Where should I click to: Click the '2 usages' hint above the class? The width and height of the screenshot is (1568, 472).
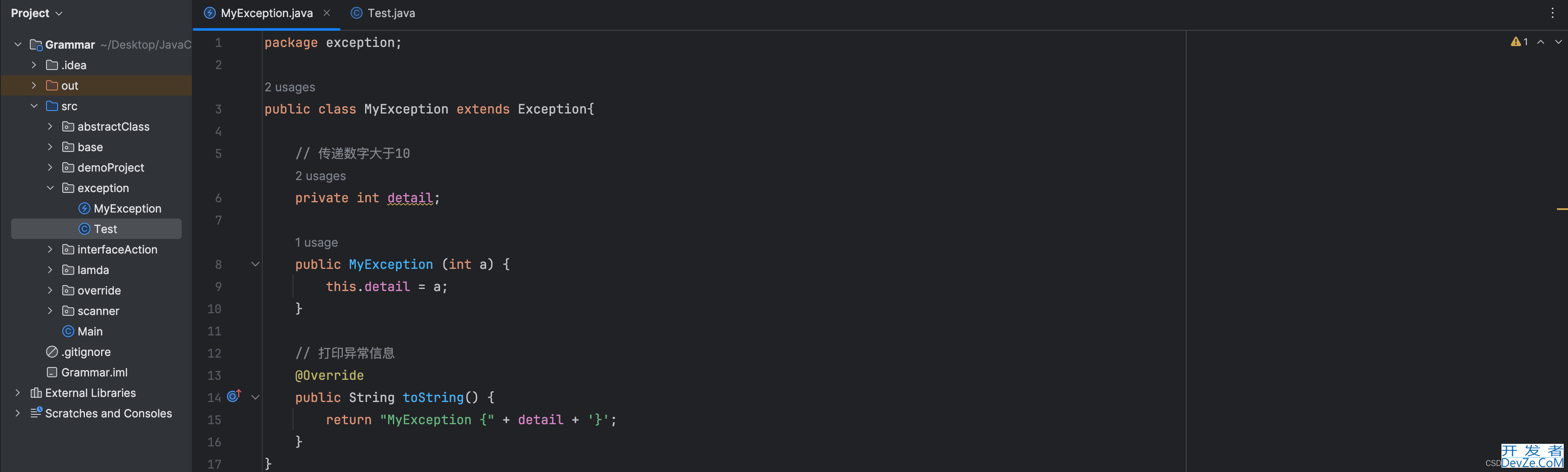click(x=290, y=87)
